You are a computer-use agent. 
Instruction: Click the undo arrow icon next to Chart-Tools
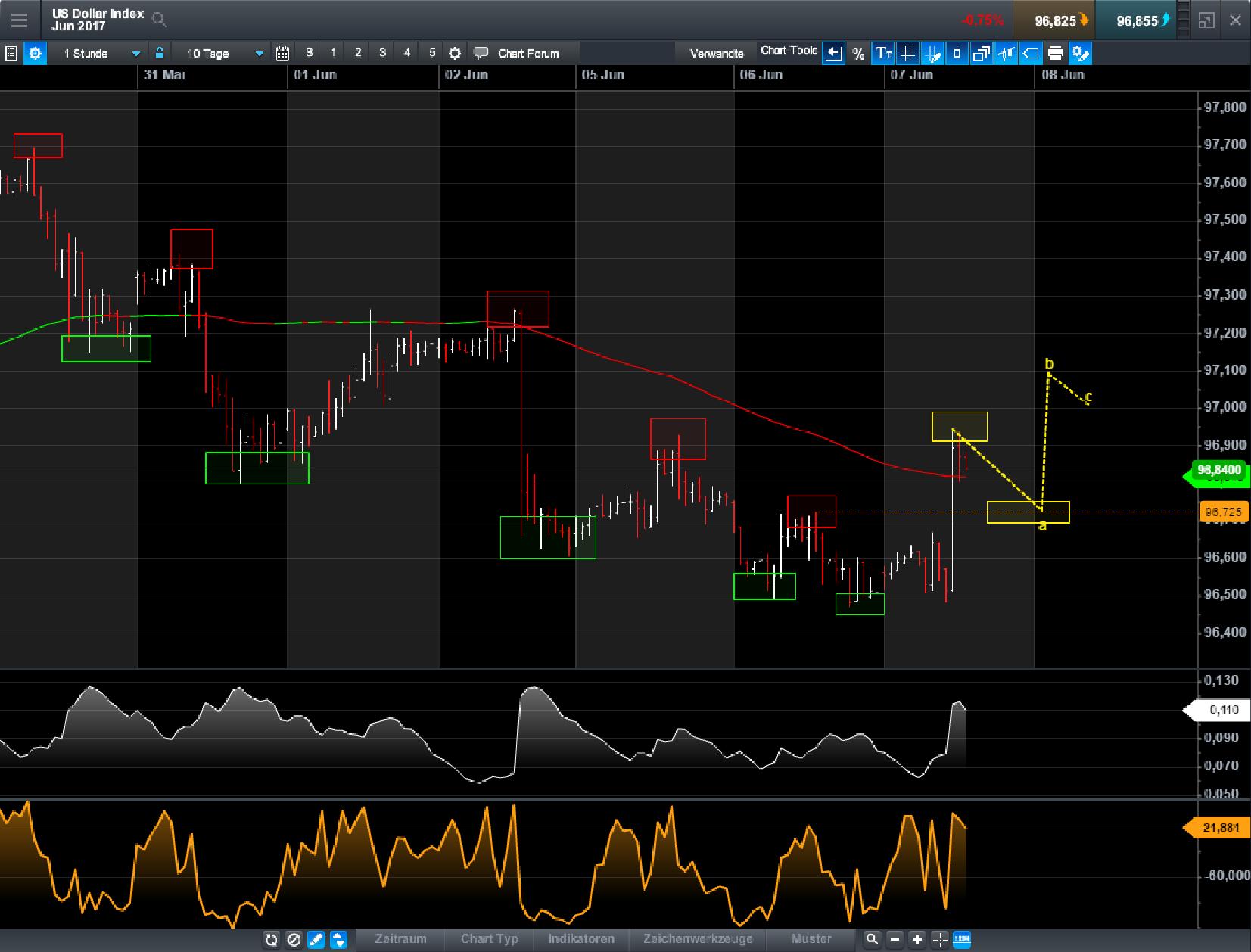tap(833, 53)
